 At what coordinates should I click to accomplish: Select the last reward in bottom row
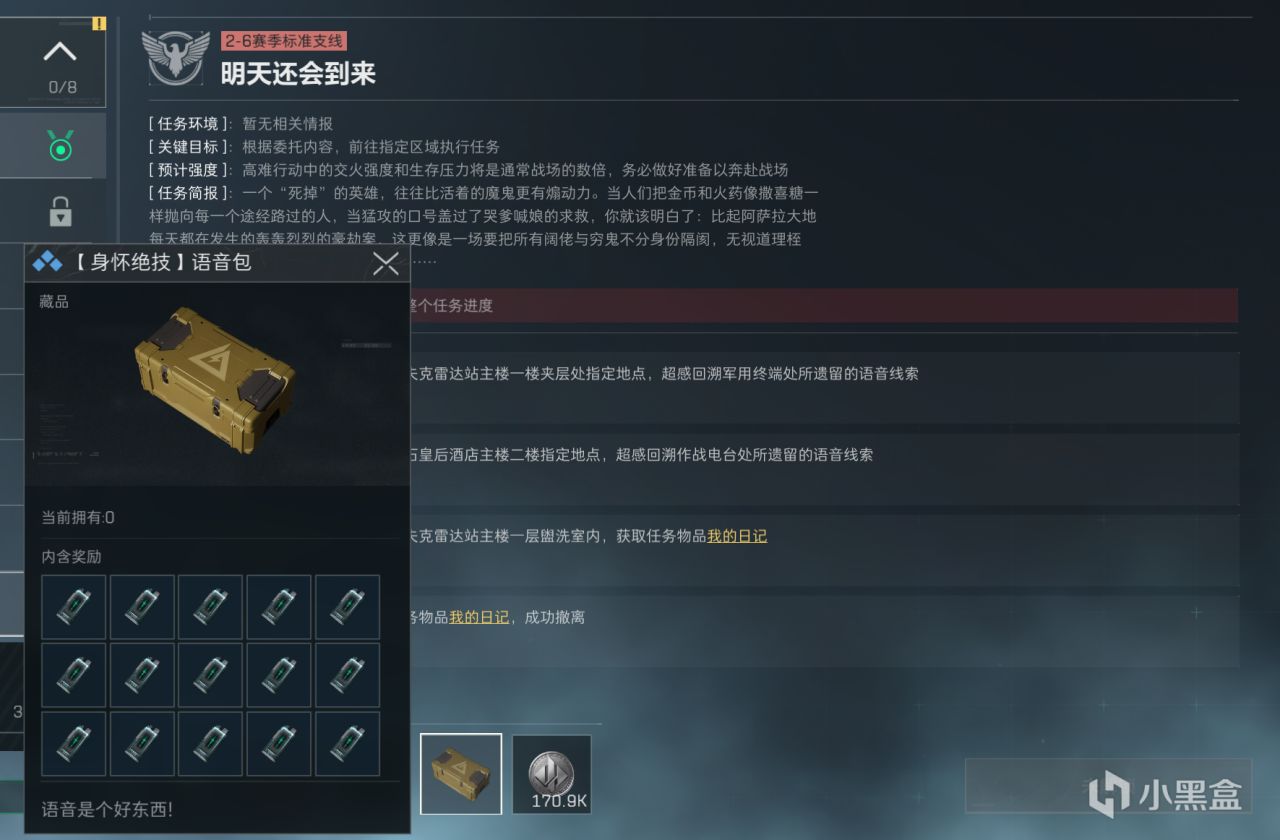(347, 743)
